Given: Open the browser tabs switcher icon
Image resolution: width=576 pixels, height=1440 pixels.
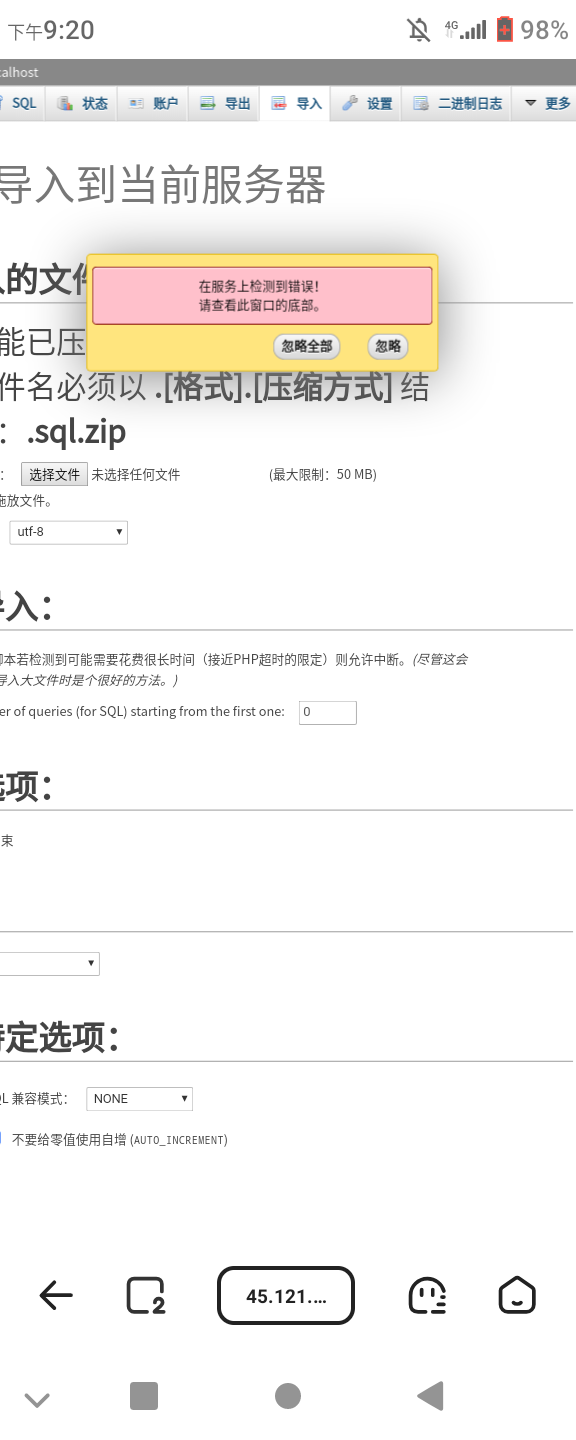Looking at the screenshot, I should (146, 1296).
